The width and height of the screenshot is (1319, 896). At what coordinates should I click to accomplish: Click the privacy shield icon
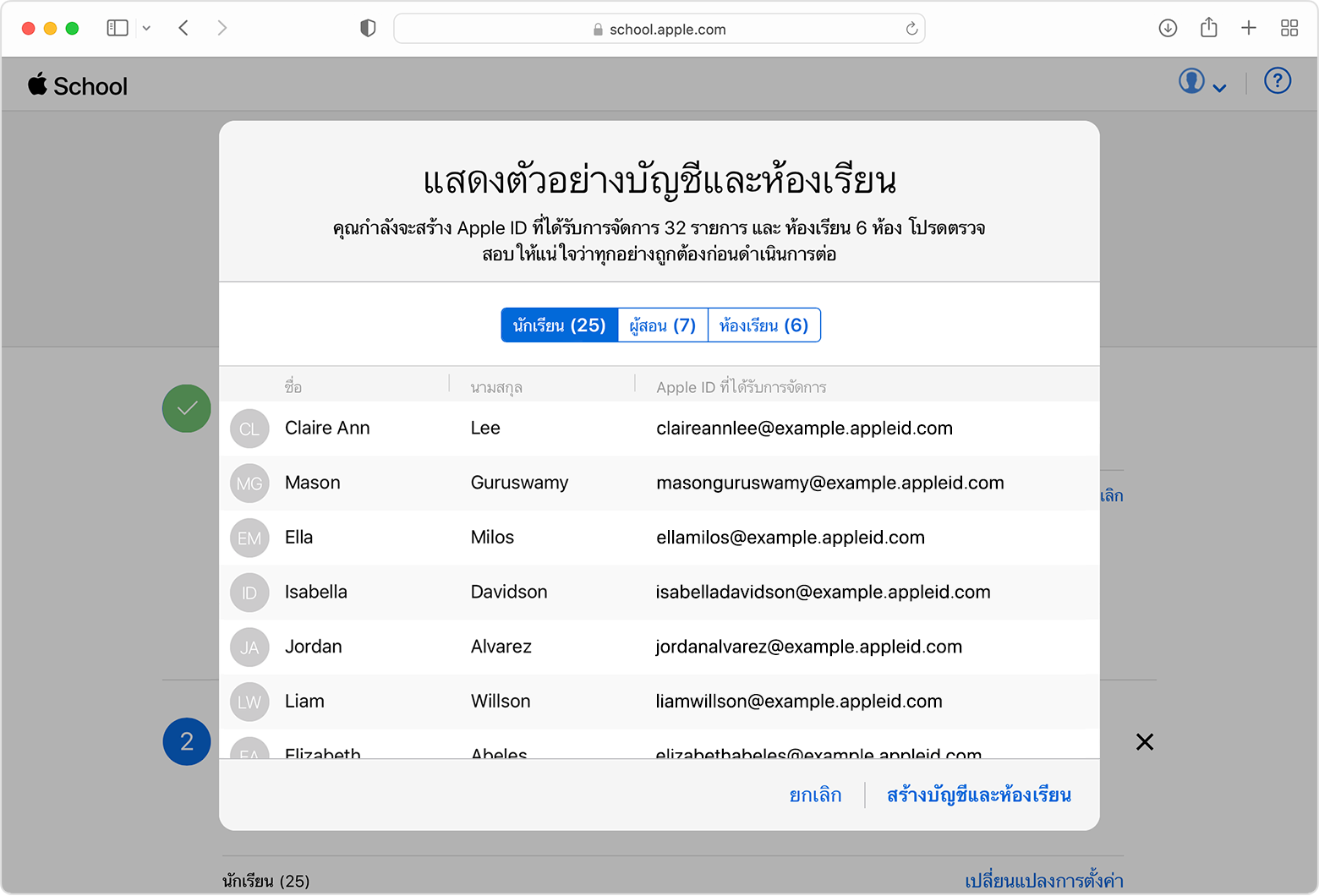368,29
